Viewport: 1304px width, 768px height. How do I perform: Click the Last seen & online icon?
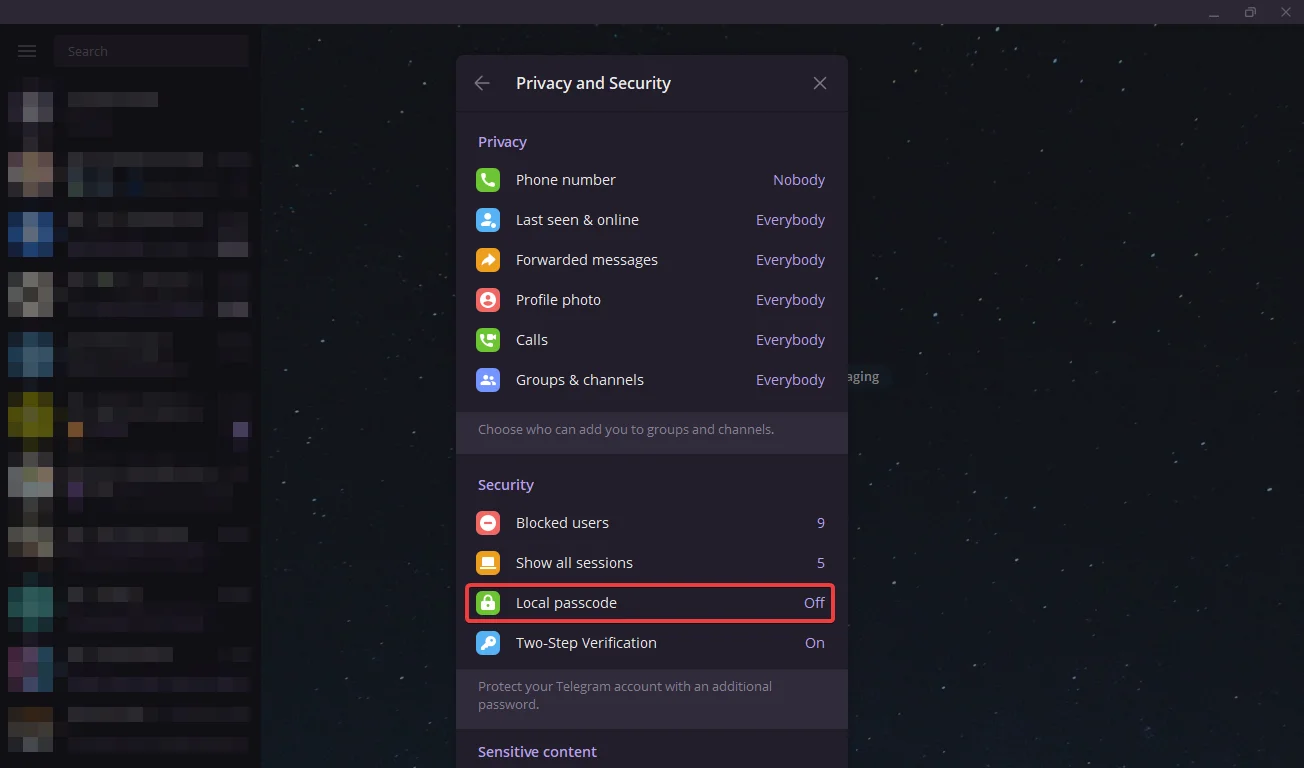click(487, 220)
